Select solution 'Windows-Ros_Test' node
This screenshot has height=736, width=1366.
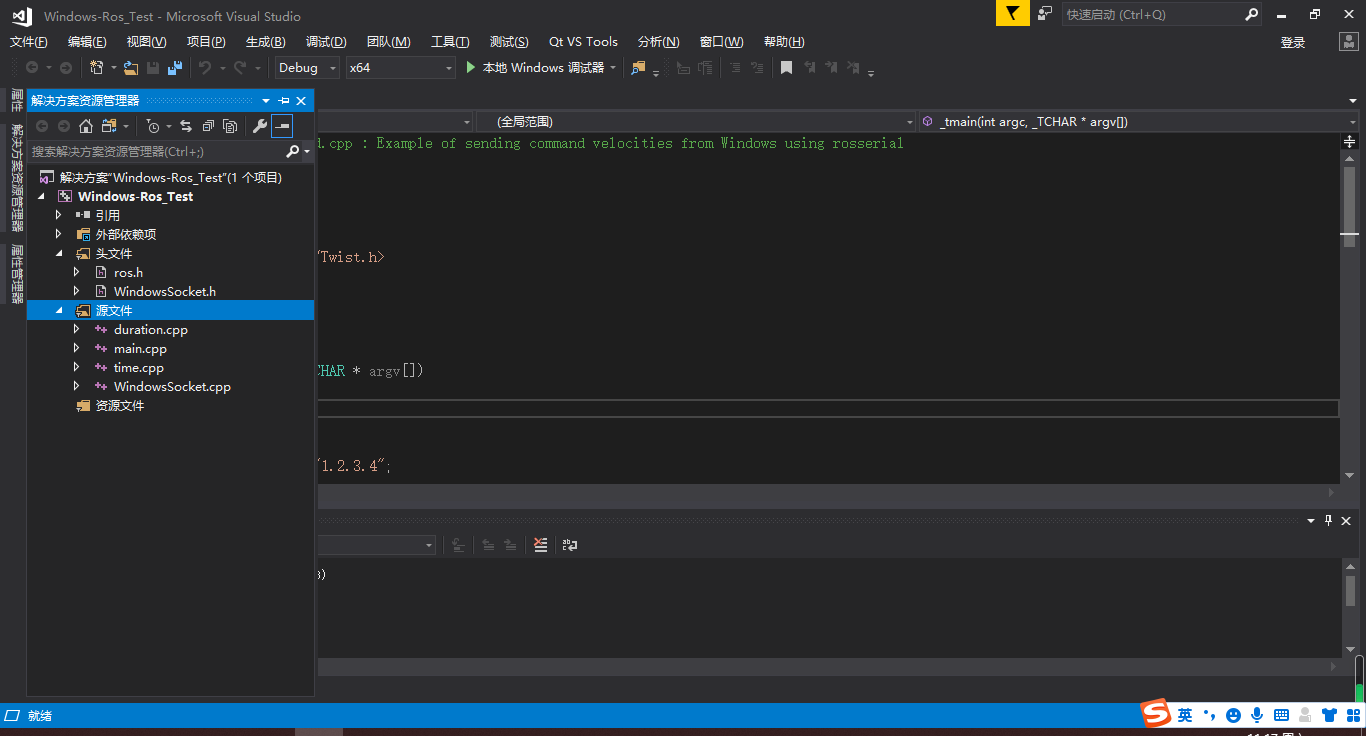pos(170,177)
